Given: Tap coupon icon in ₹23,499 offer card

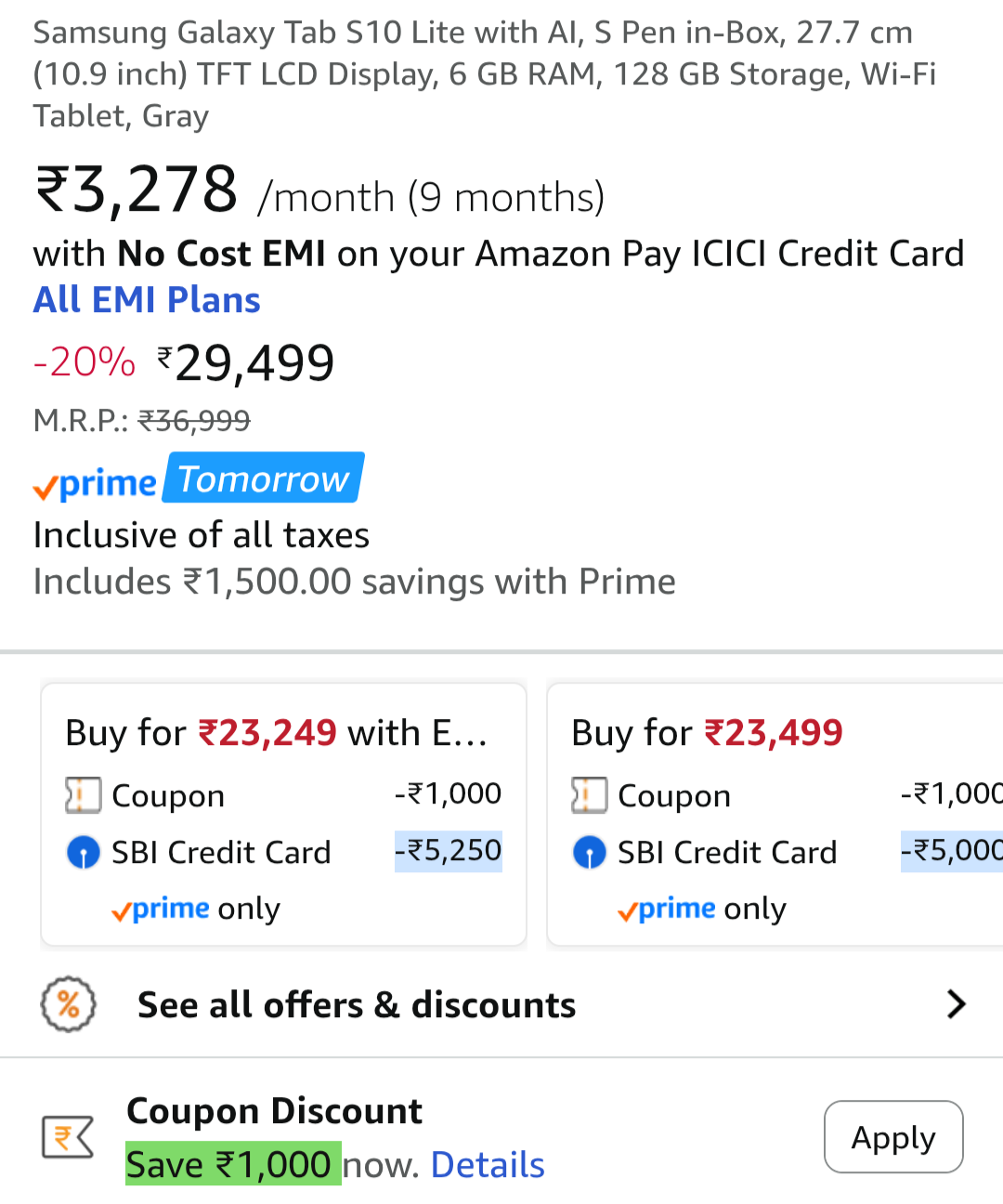Looking at the screenshot, I should pos(589,795).
